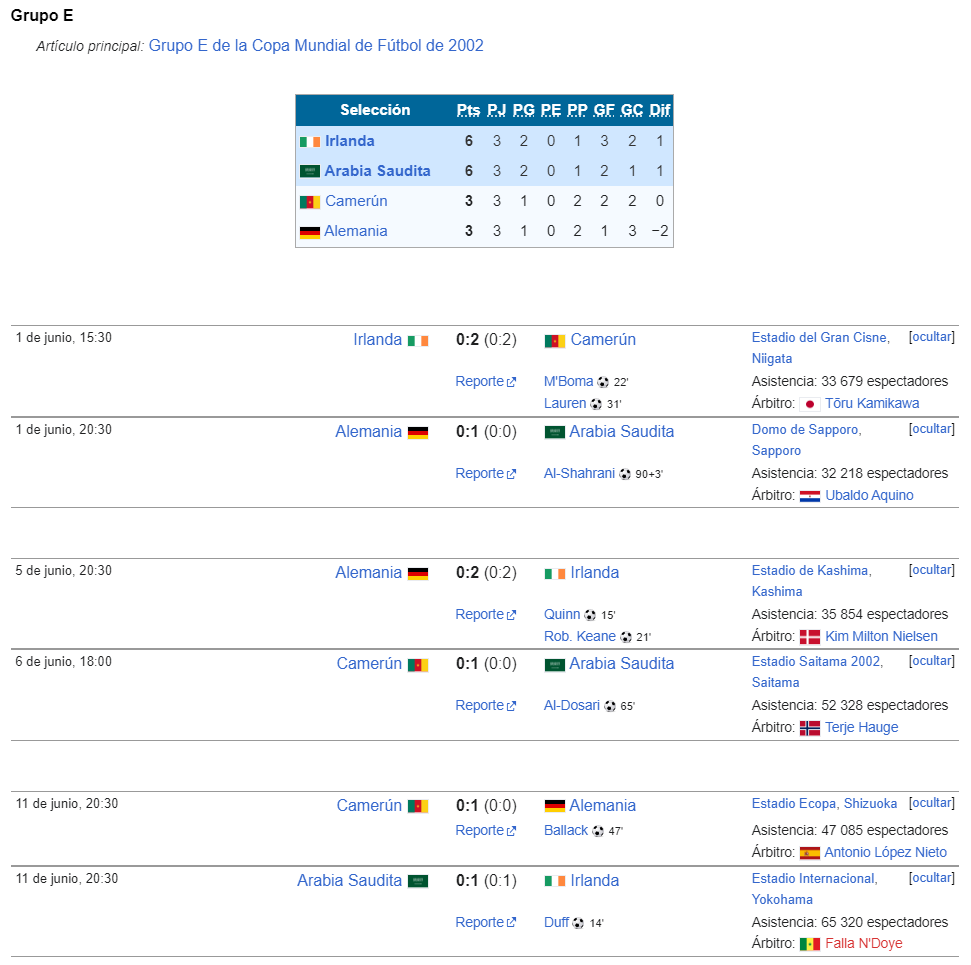Open the Estadio del Gran Cisne link
This screenshot has width=971, height=965.
coord(821,338)
